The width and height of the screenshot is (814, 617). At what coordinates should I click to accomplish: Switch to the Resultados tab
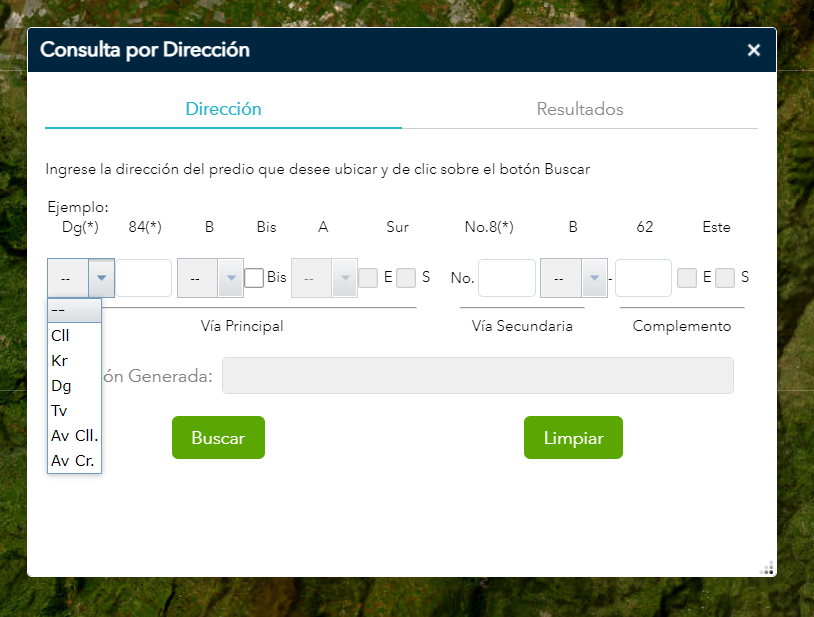pos(580,110)
